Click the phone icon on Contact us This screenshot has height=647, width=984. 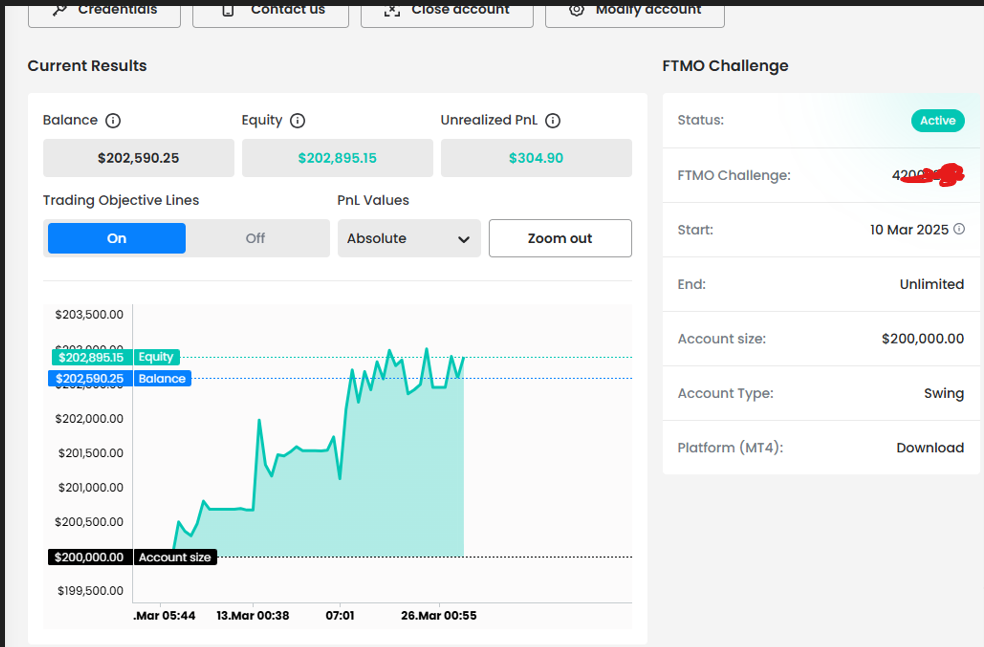tap(228, 9)
